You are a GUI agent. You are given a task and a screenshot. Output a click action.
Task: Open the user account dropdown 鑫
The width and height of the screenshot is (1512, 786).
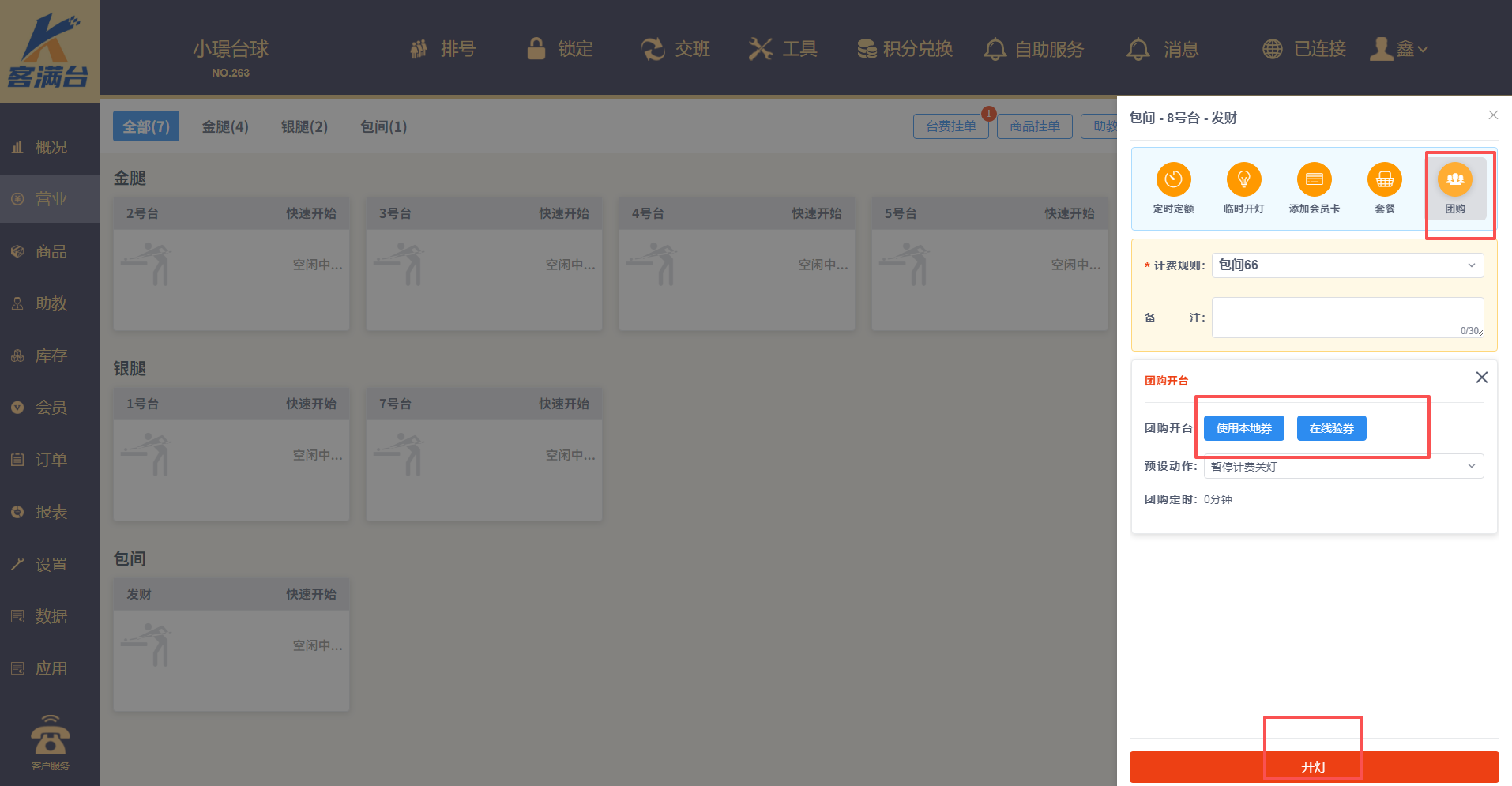1401,49
